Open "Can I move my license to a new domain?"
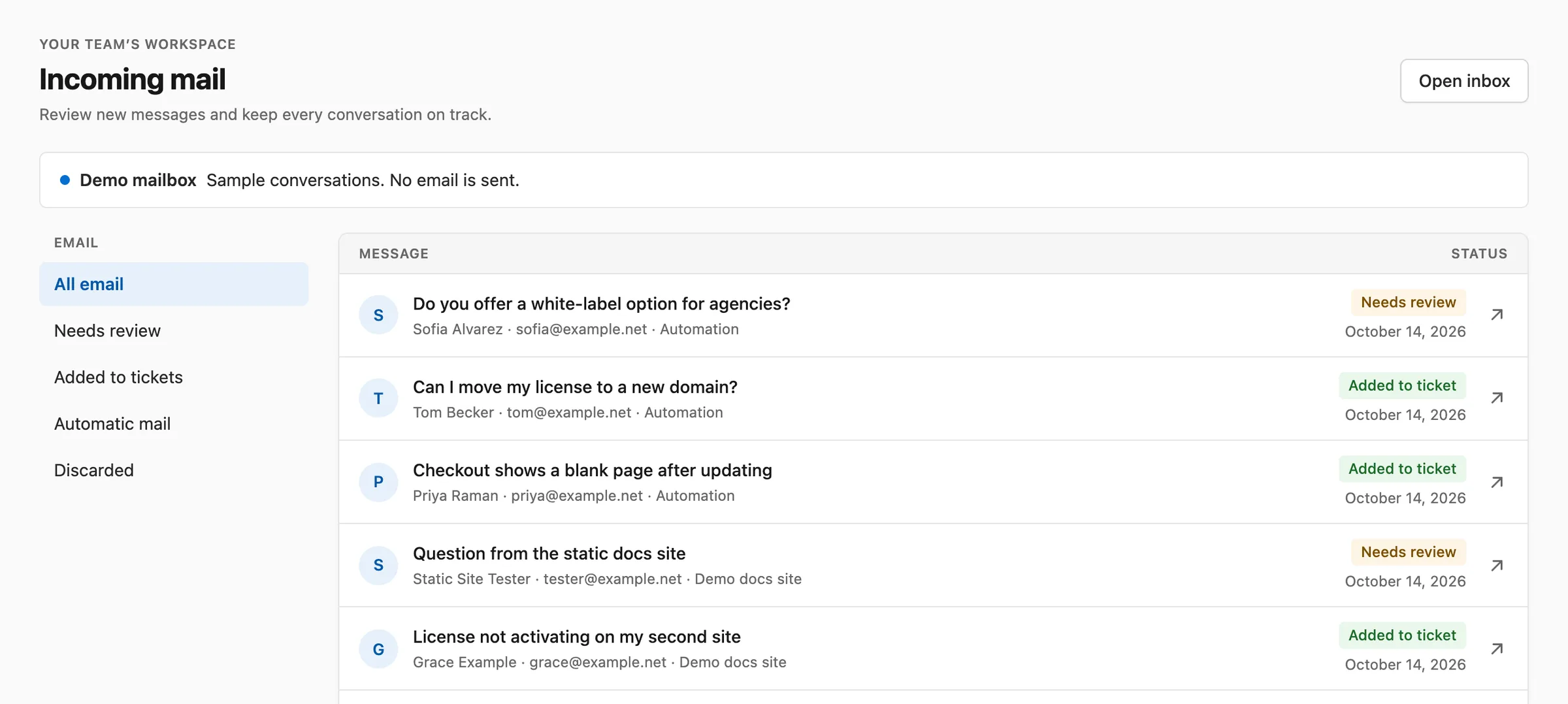Screen dimensions: 1568x704 point(575,387)
